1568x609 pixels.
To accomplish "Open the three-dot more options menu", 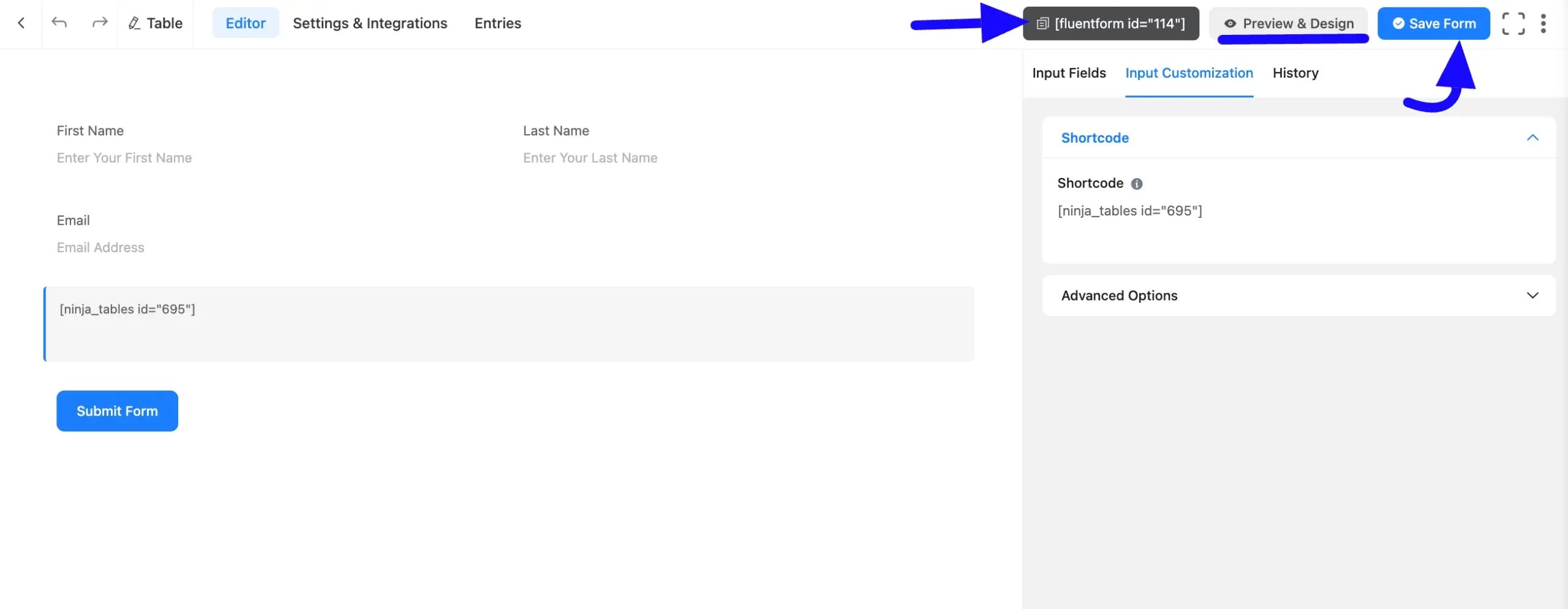I will pos(1543,23).
